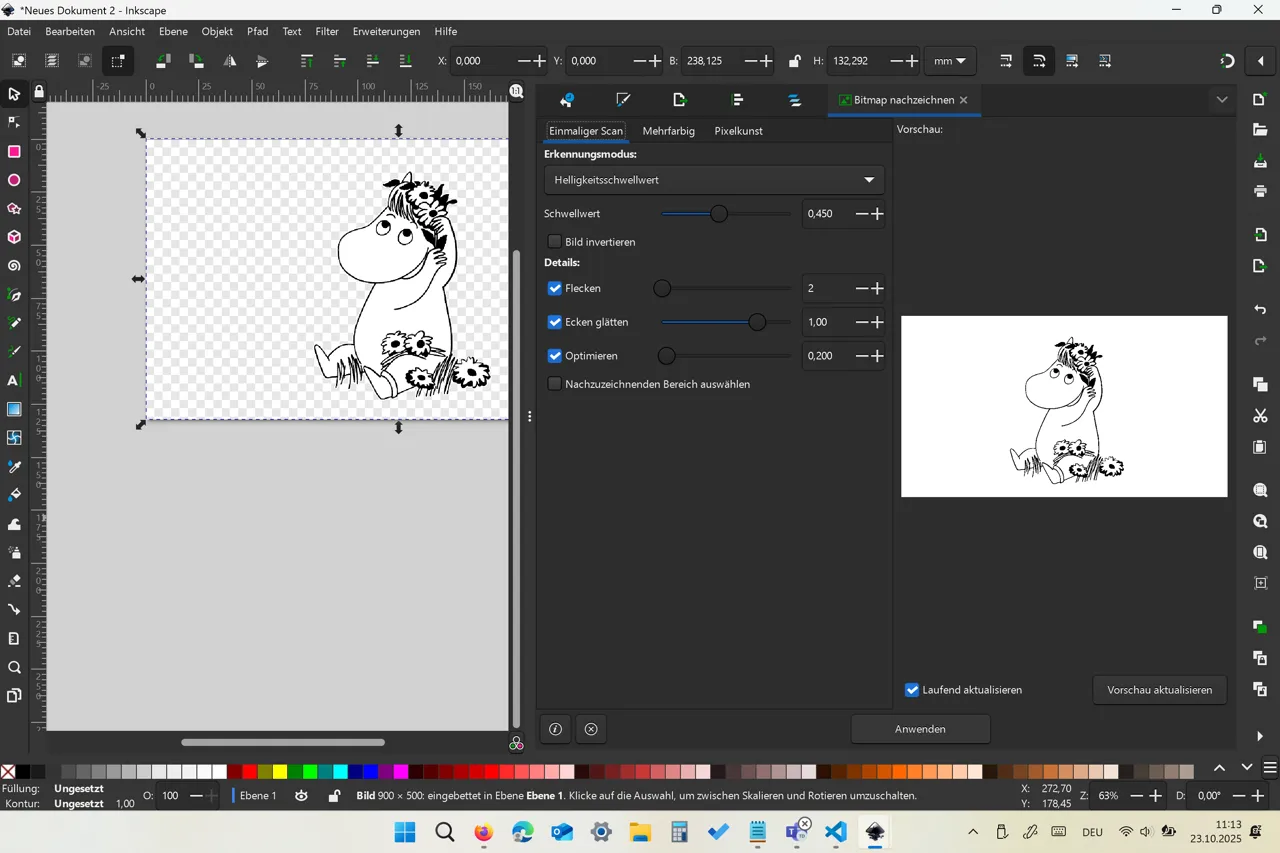This screenshot has height=853, width=1280.
Task: Open the Erweiterungen menu
Action: pos(386,31)
